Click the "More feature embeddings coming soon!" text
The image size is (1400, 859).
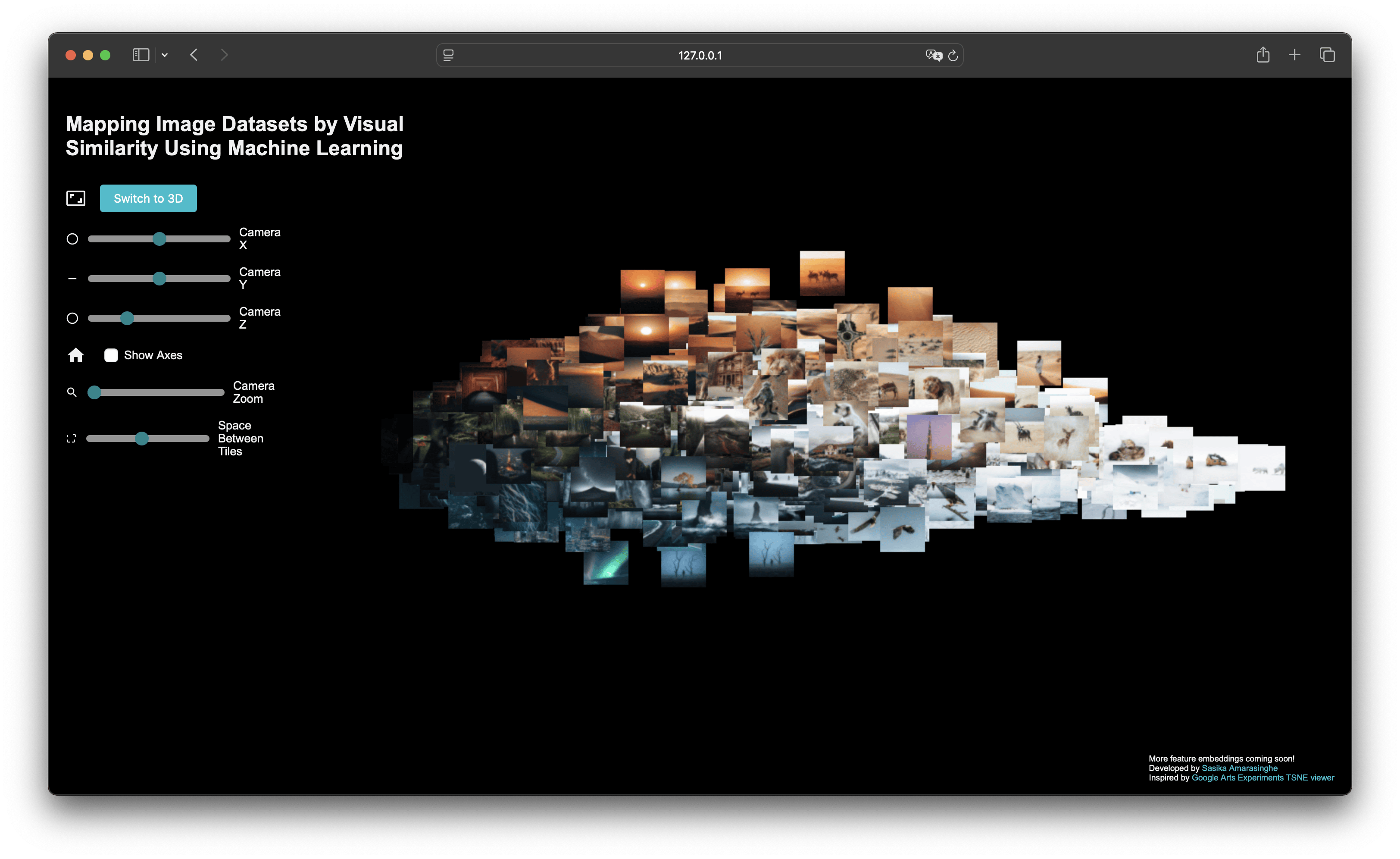[1222, 759]
